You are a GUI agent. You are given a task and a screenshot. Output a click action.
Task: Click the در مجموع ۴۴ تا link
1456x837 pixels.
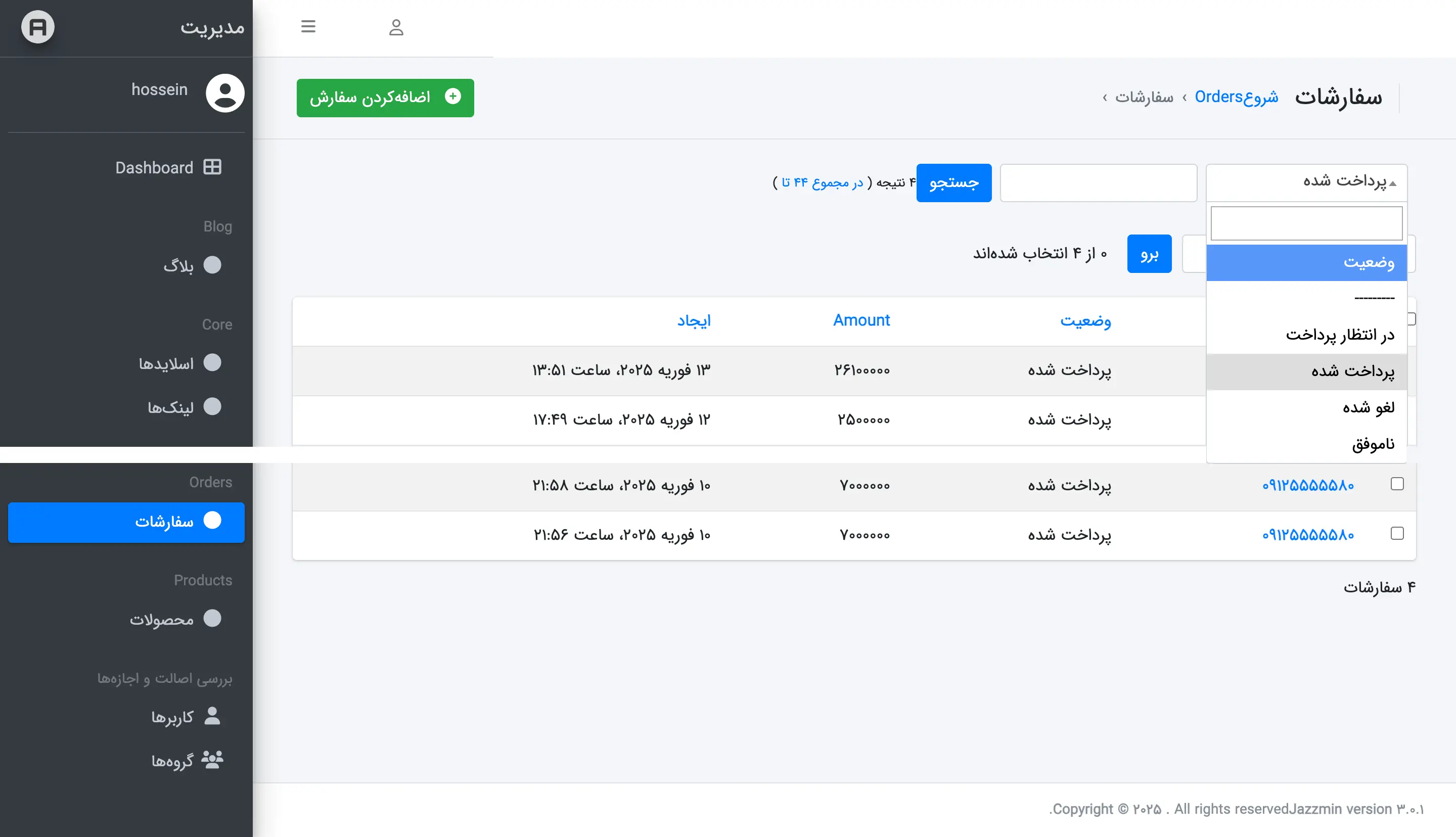pyautogui.click(x=823, y=183)
